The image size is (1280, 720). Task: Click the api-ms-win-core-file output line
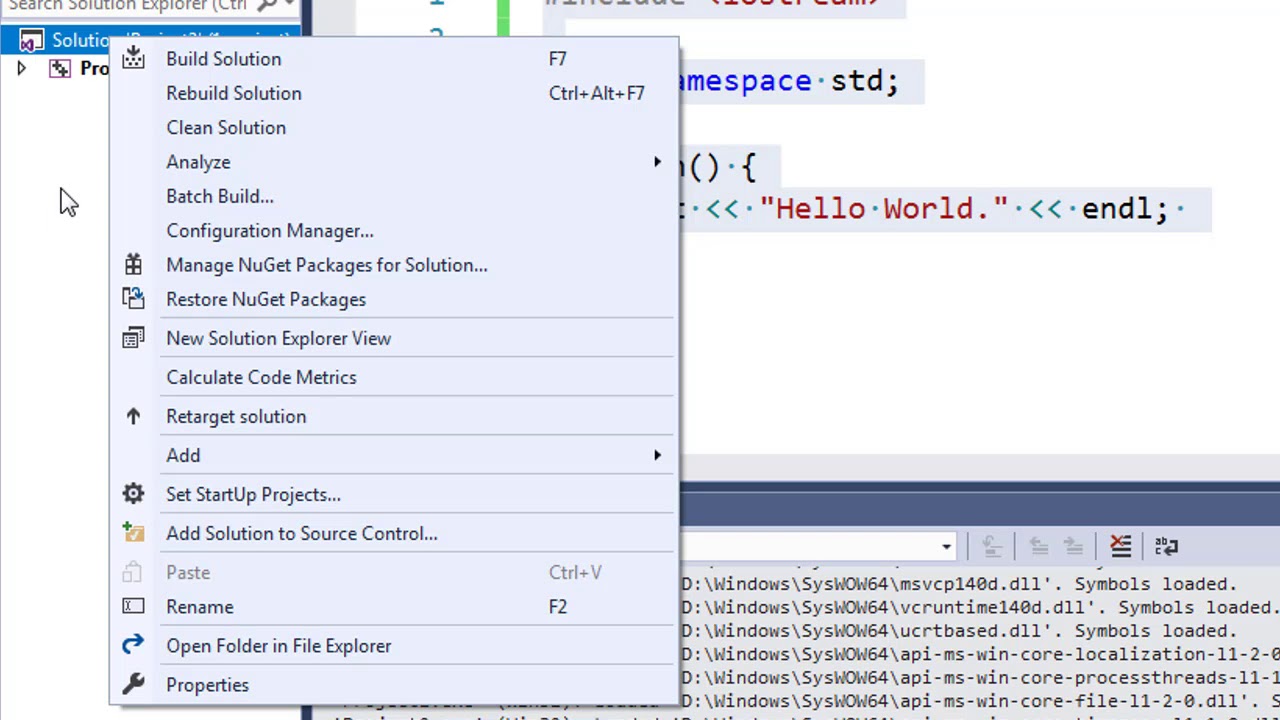(x=980, y=702)
